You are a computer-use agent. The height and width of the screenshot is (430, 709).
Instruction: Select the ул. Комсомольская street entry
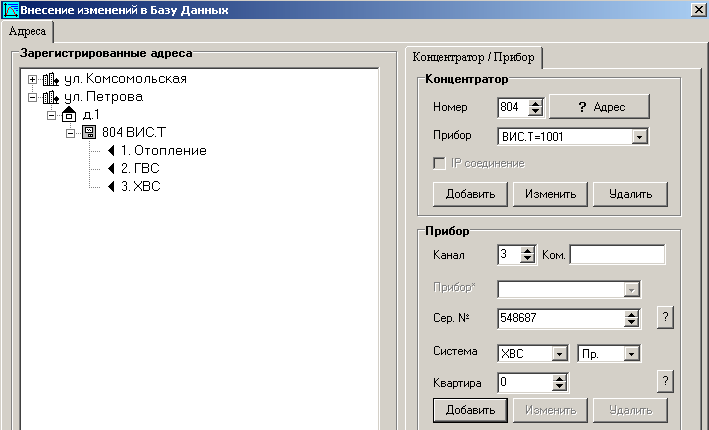tap(125, 79)
